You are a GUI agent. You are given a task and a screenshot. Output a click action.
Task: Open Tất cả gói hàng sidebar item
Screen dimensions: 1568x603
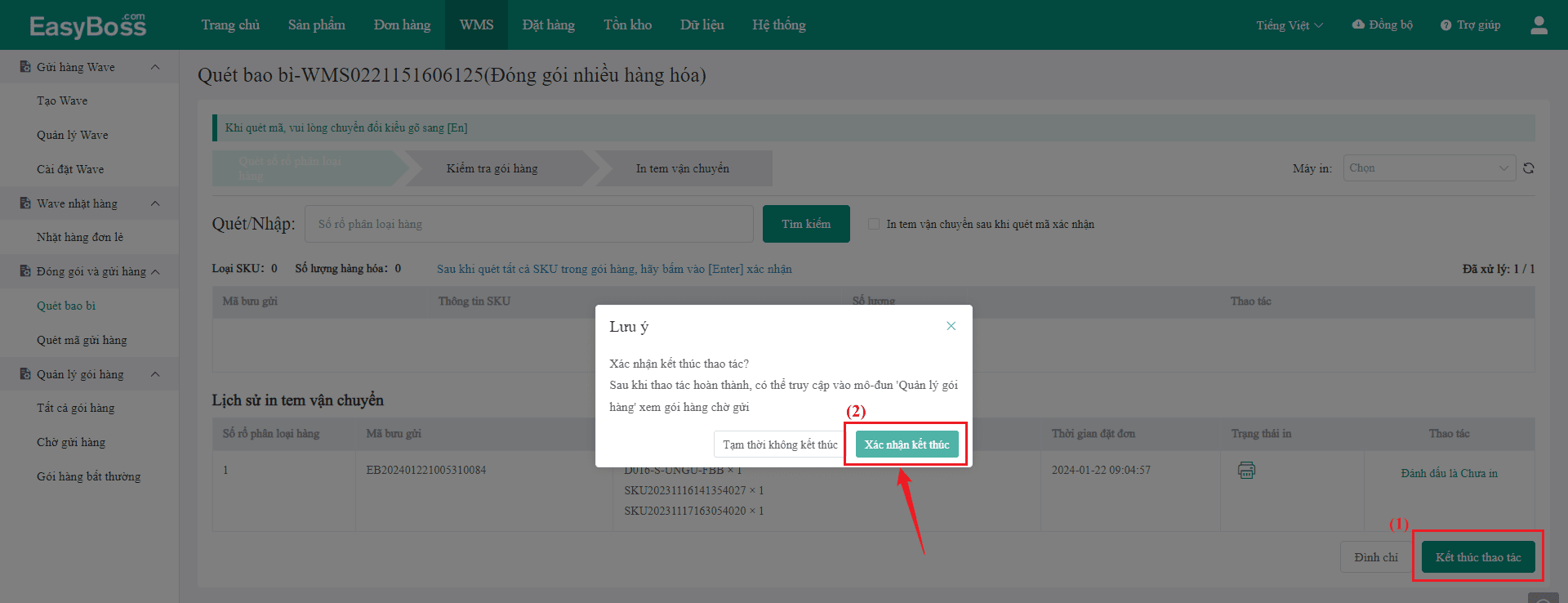point(76,408)
